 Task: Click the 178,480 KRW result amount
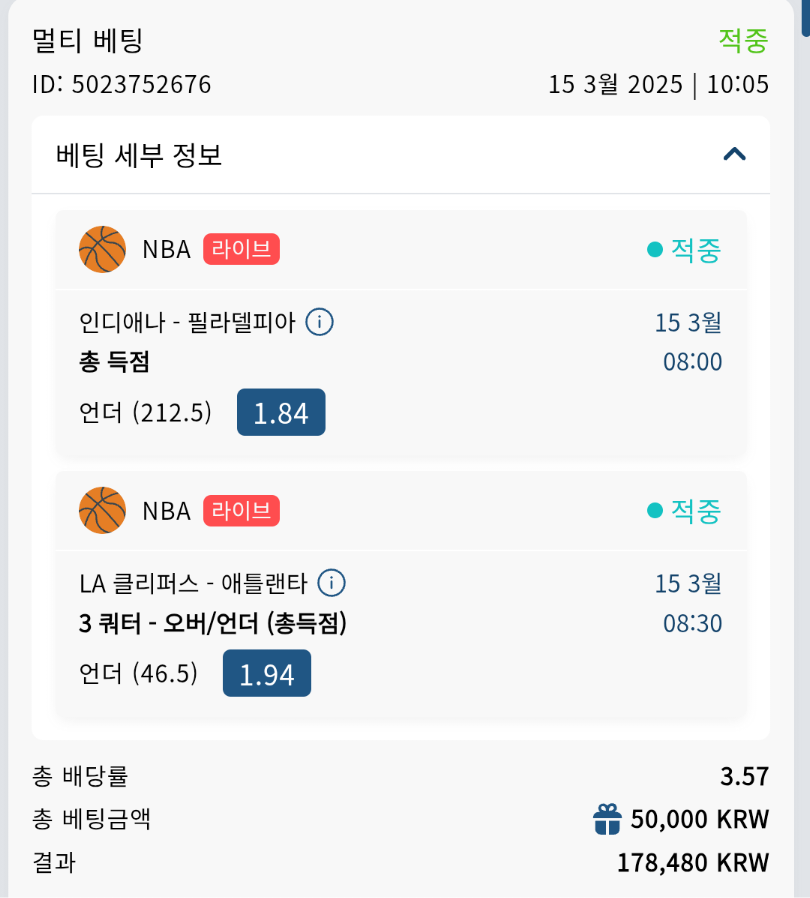click(692, 862)
